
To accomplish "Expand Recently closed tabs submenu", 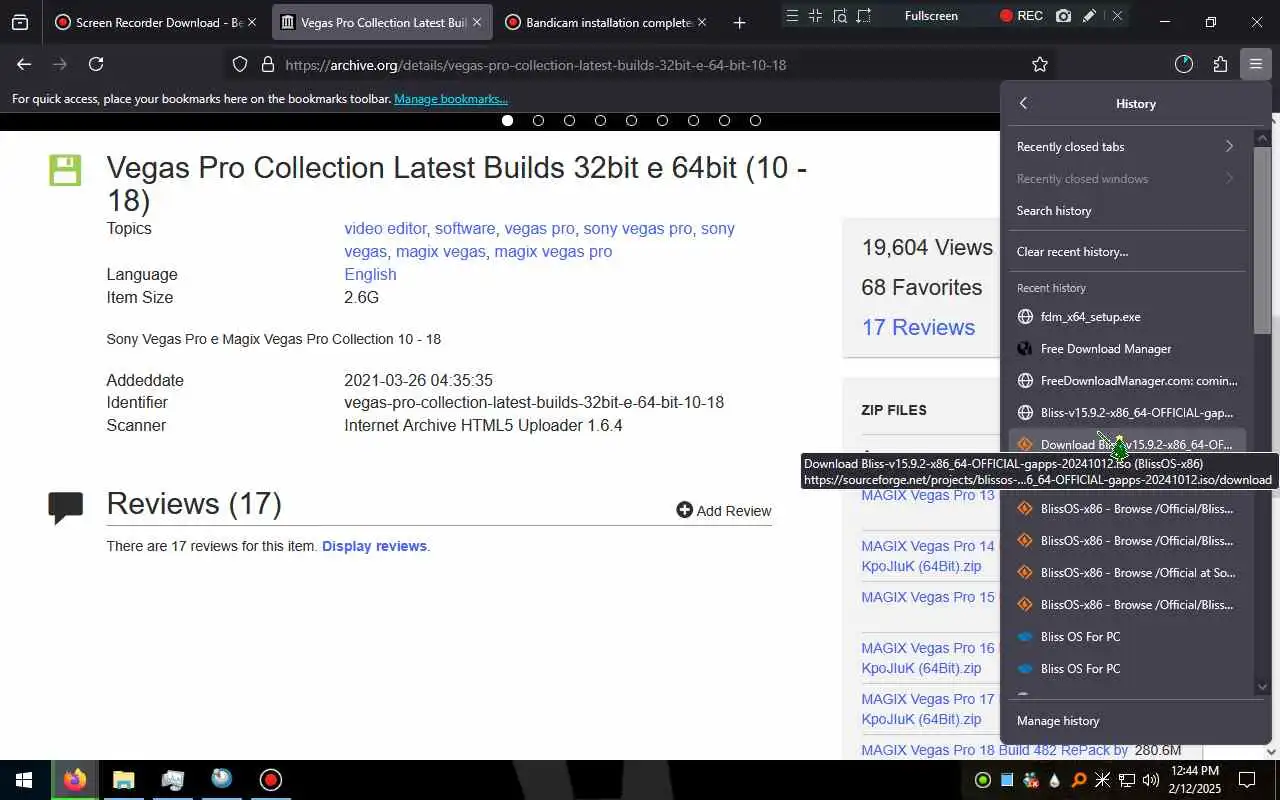I will (x=1127, y=147).
